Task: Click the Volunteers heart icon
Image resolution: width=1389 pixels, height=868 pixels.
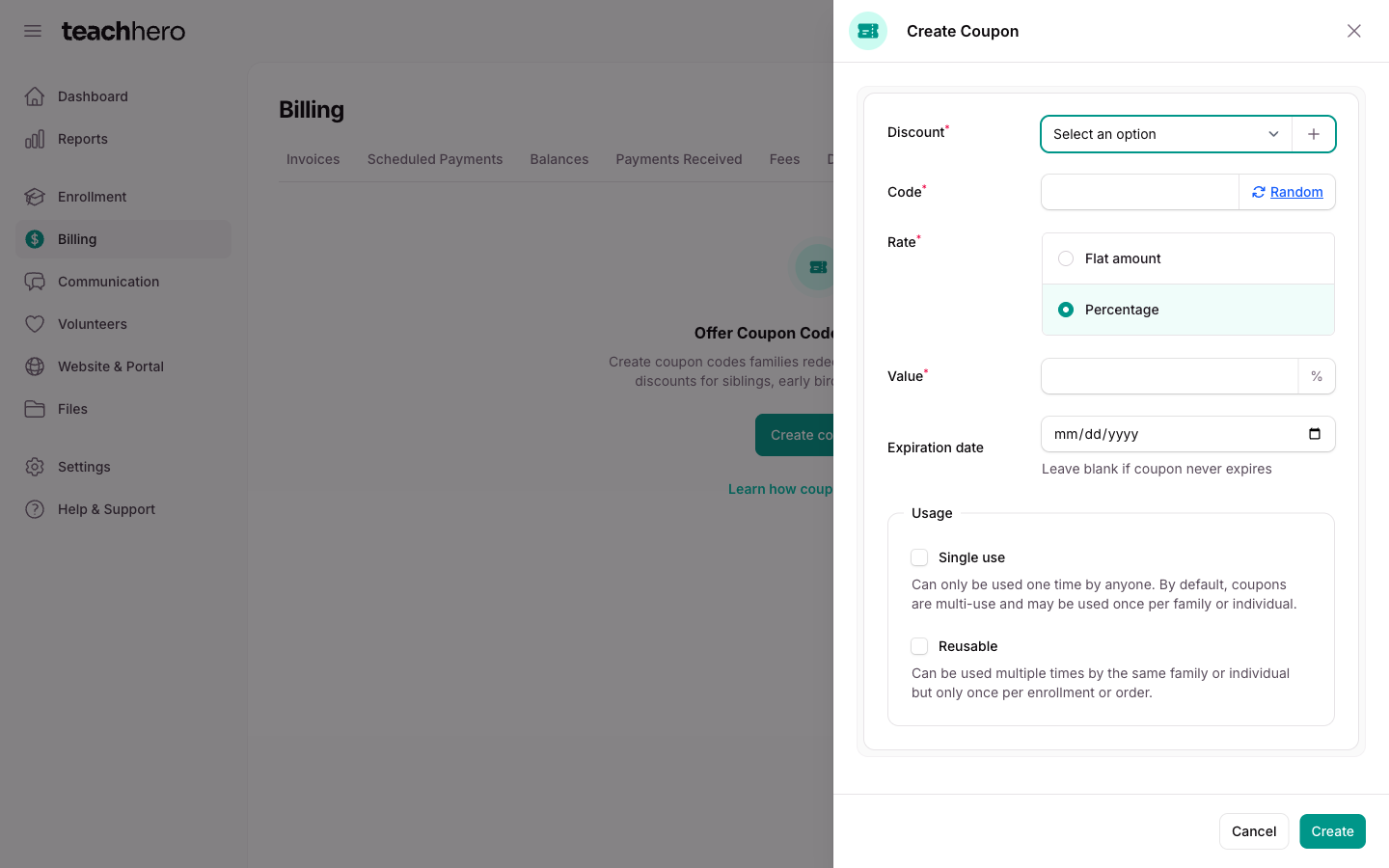Action: click(35, 324)
